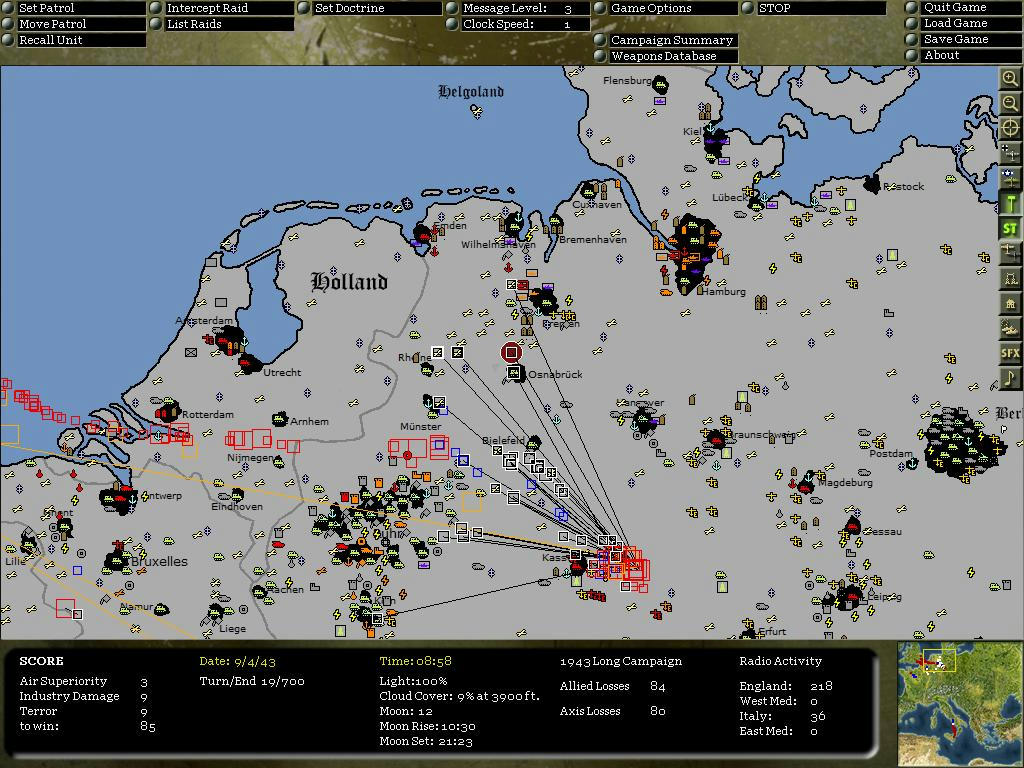1024x768 pixels.
Task: Click the Arnhem city icon
Action: [x=280, y=419]
